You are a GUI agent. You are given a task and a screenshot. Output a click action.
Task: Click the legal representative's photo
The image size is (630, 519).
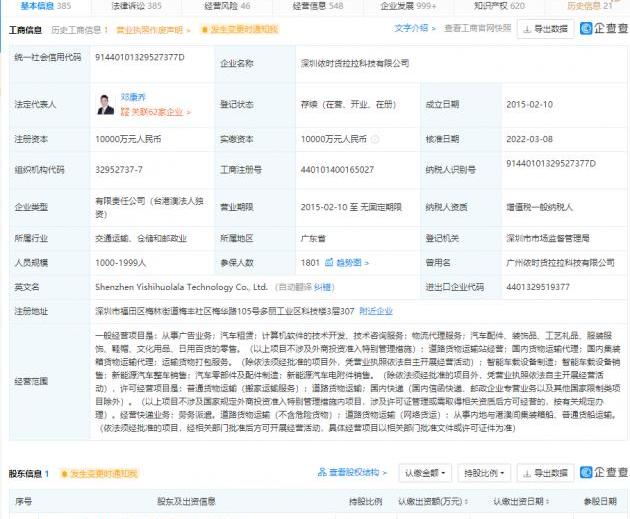(x=106, y=104)
